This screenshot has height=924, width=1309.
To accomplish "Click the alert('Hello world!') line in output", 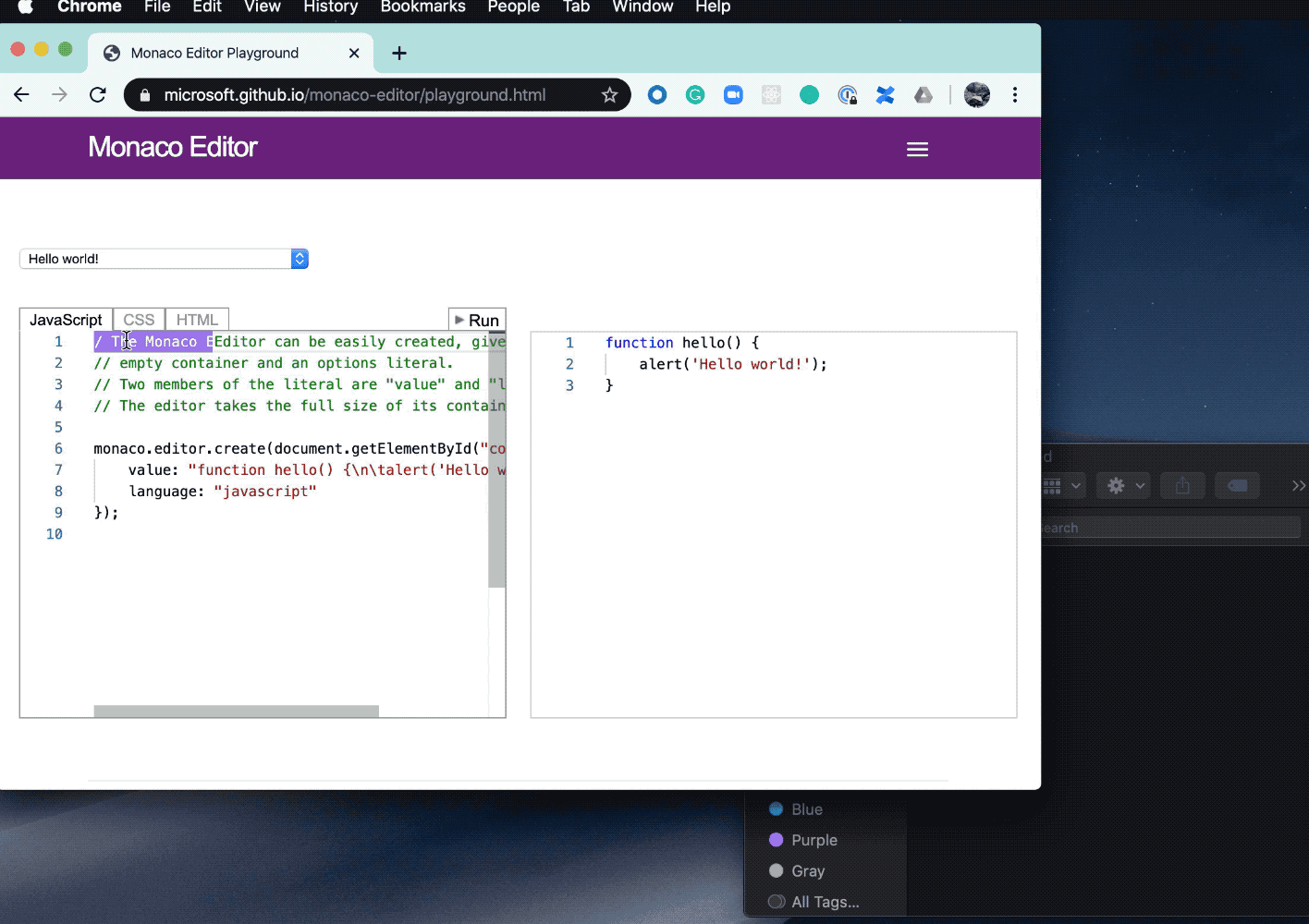I will (x=733, y=364).
